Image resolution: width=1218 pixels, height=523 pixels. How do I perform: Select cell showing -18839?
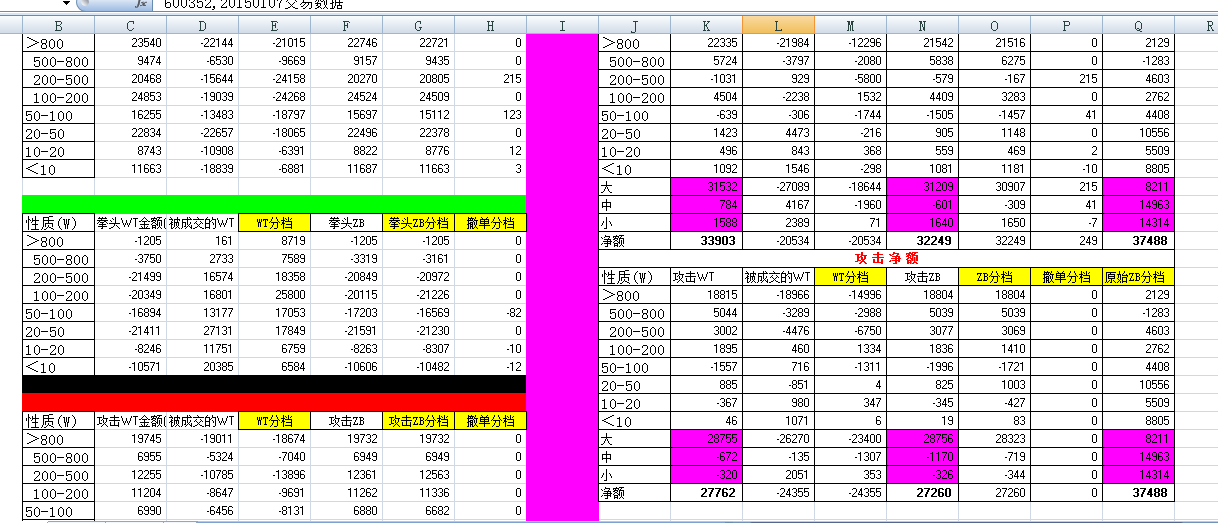203,169
